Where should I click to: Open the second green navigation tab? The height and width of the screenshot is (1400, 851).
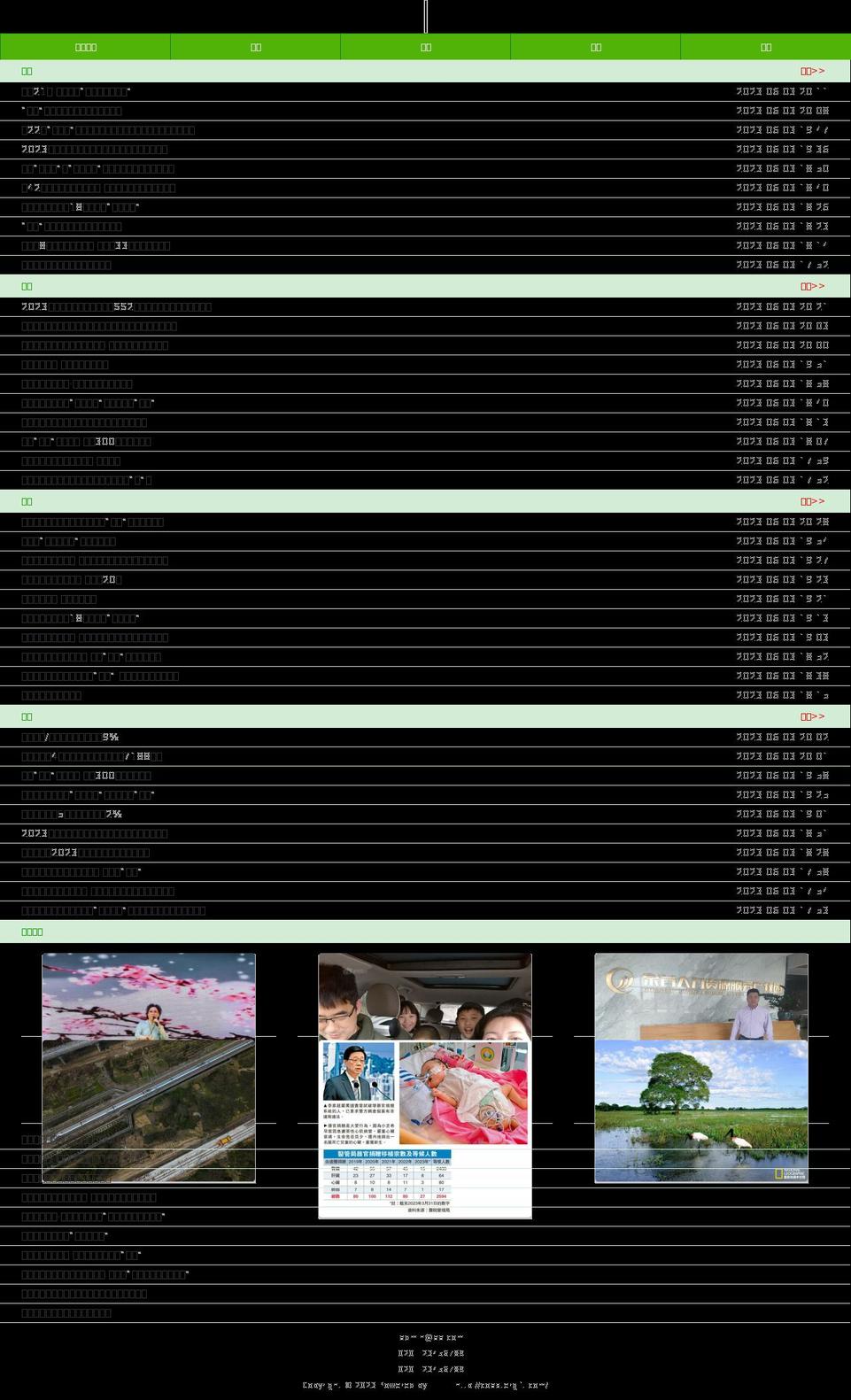point(255,47)
